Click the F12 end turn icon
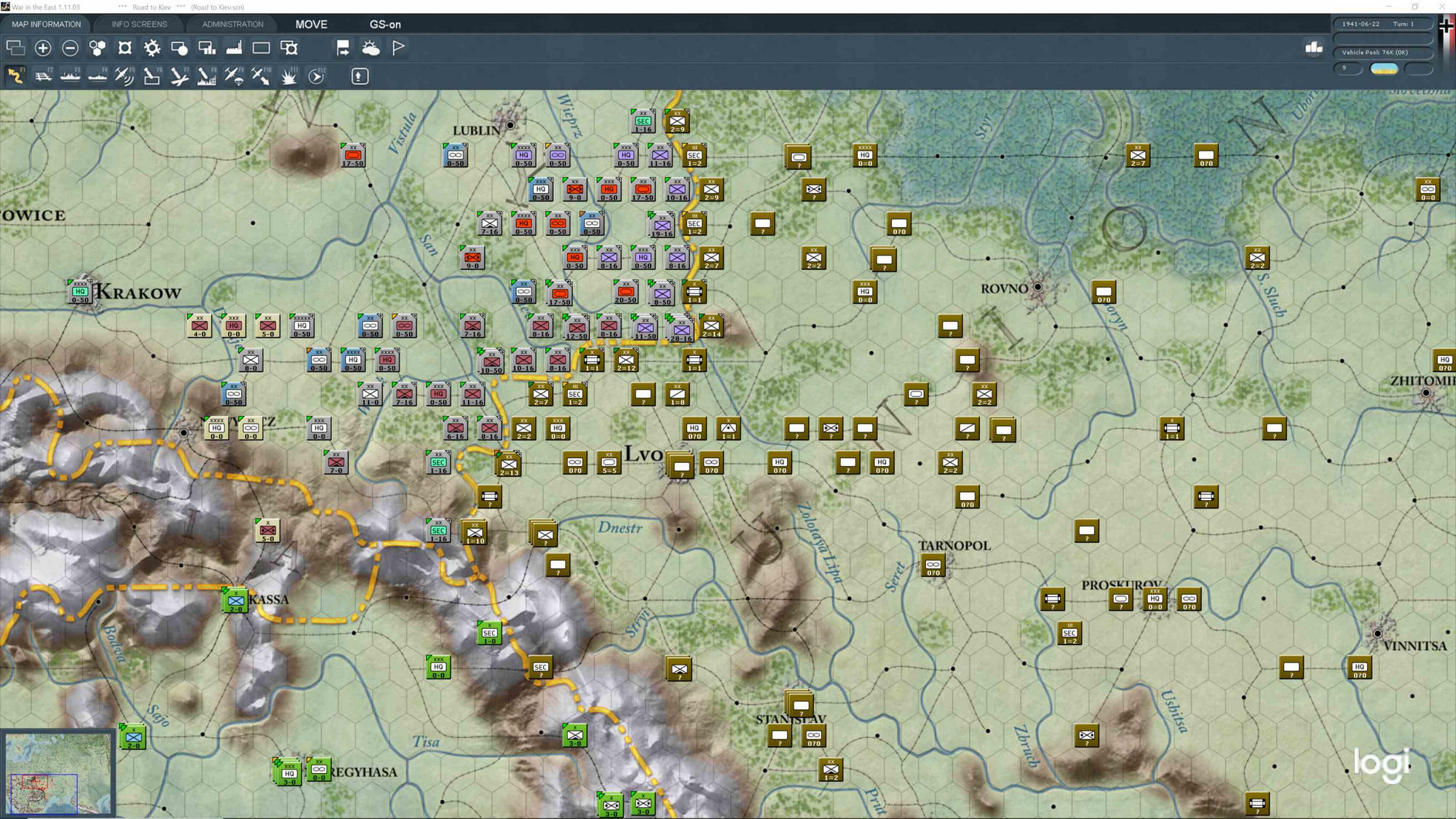 pos(316,76)
